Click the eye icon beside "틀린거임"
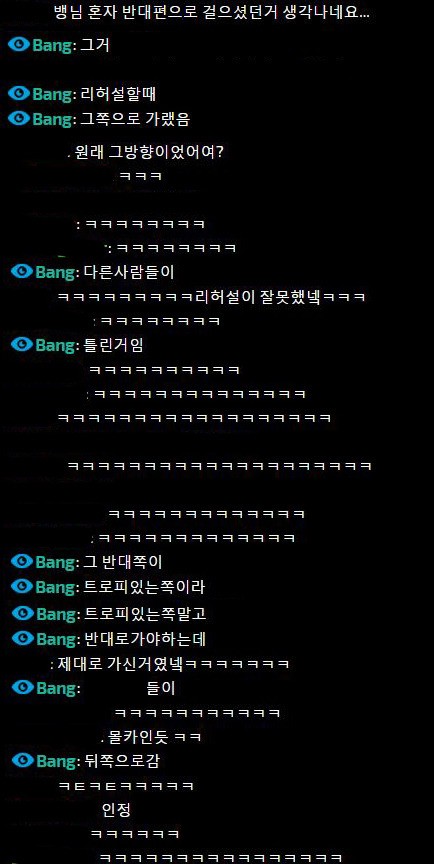 click(22, 344)
